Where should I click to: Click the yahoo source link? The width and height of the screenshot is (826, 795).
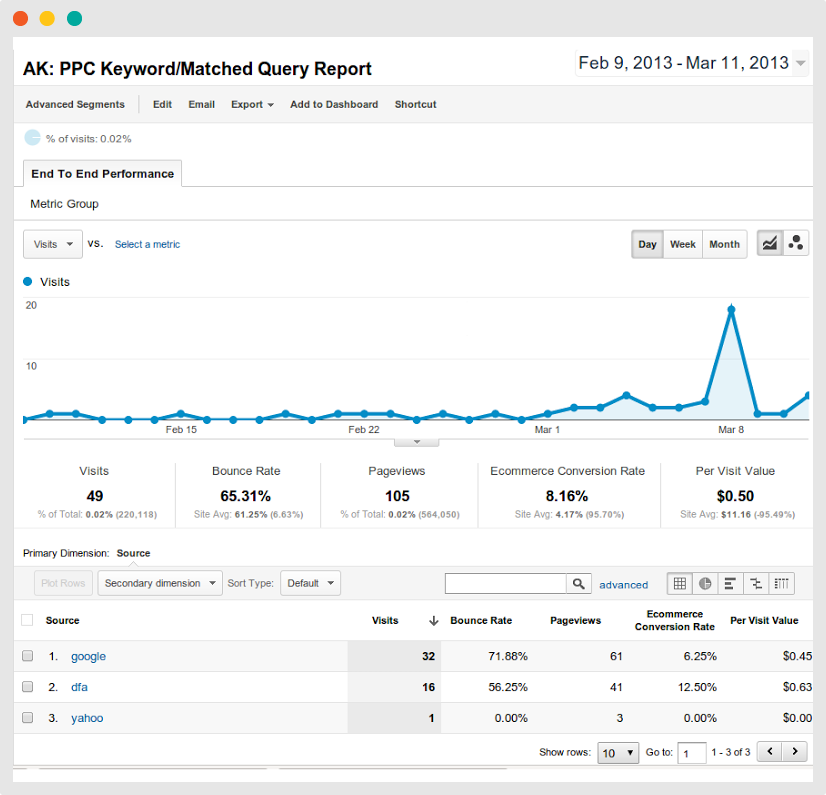[86, 718]
